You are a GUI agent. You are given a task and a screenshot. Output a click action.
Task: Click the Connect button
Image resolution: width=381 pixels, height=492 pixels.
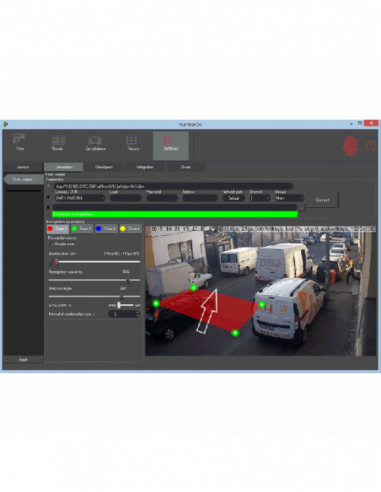(x=322, y=200)
